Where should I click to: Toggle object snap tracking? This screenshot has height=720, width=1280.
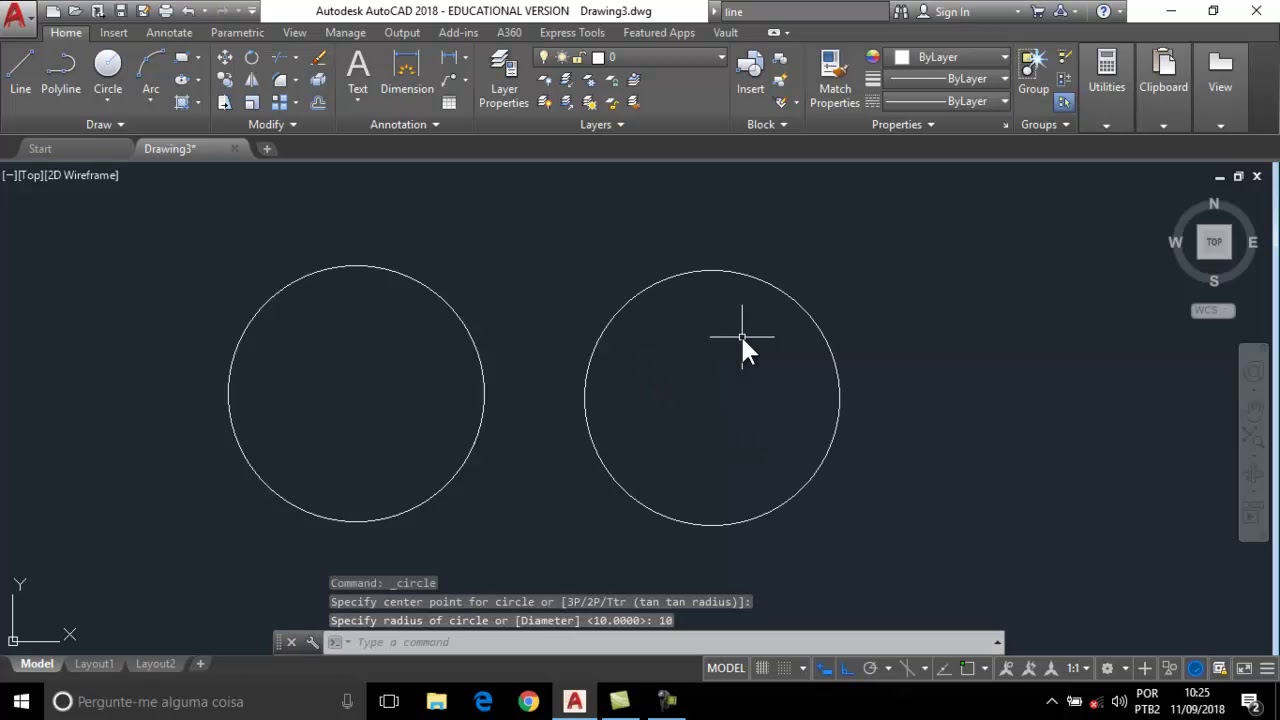(944, 668)
